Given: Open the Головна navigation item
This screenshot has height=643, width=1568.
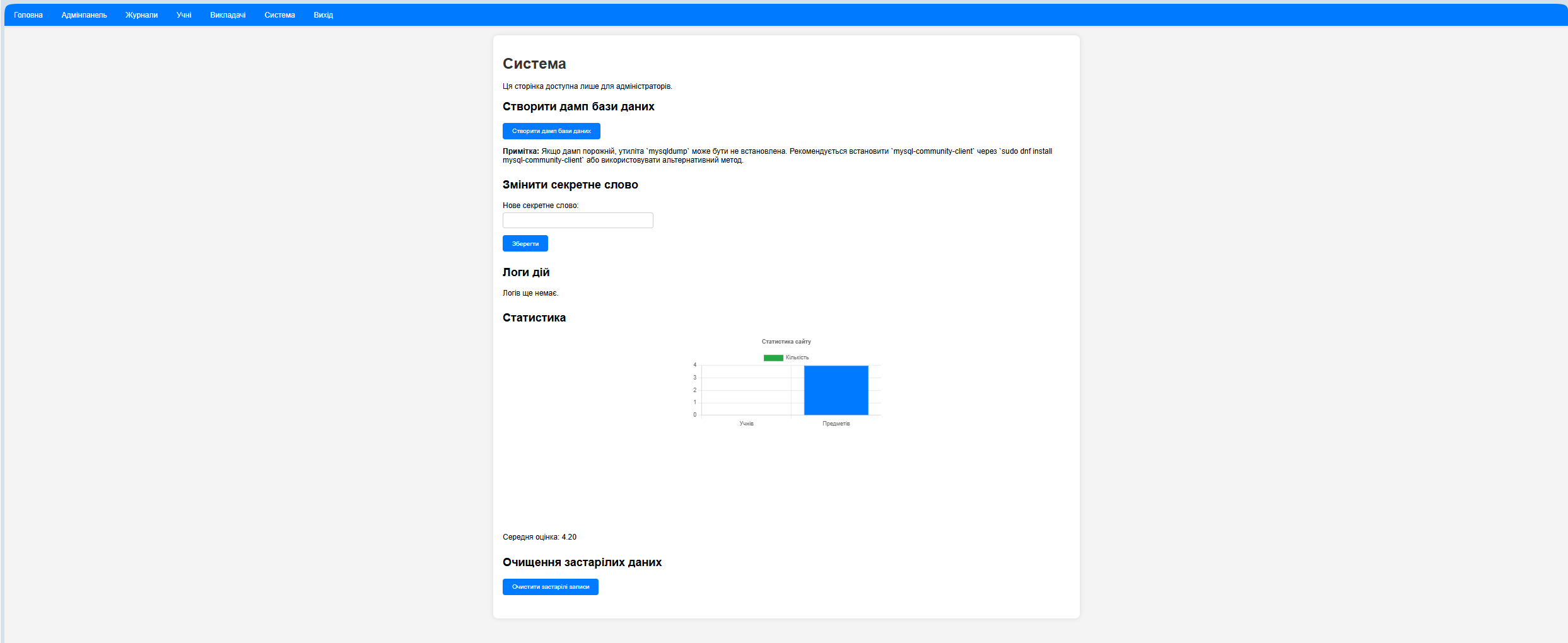Looking at the screenshot, I should [28, 15].
